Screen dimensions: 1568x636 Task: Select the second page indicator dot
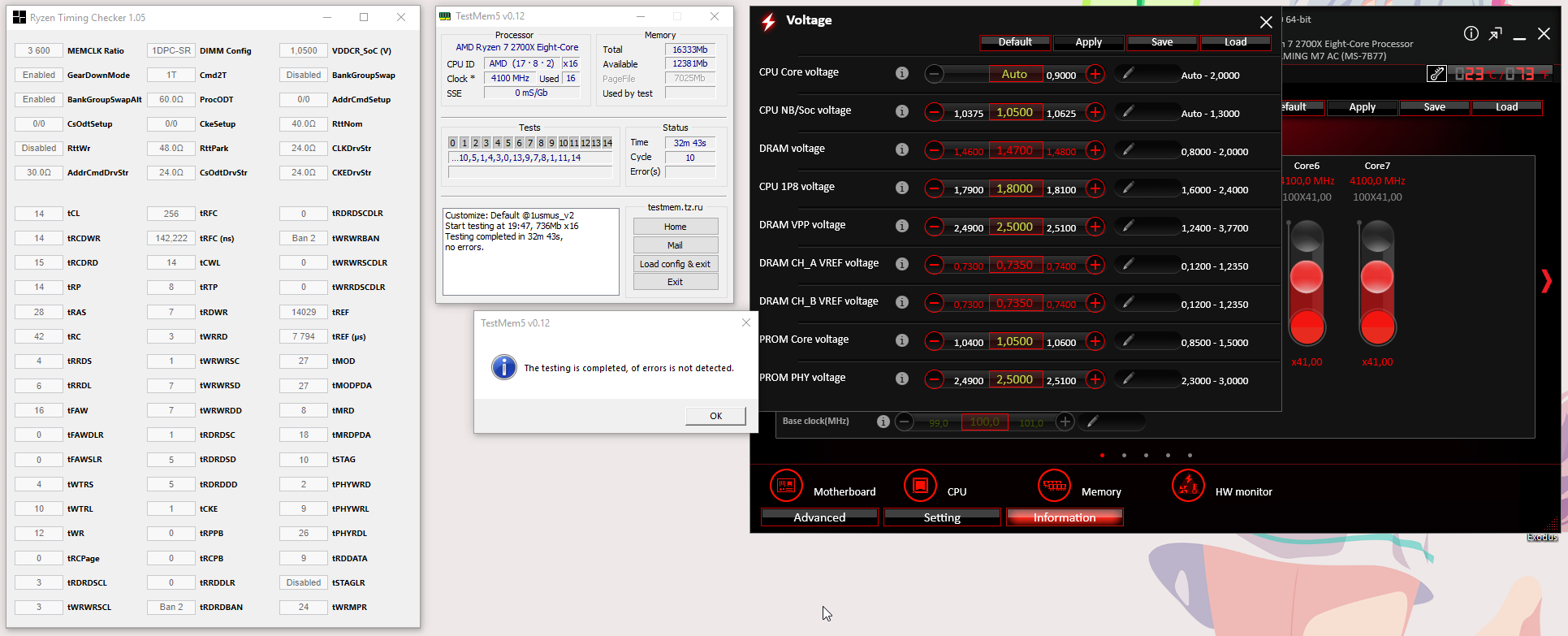point(1124,456)
